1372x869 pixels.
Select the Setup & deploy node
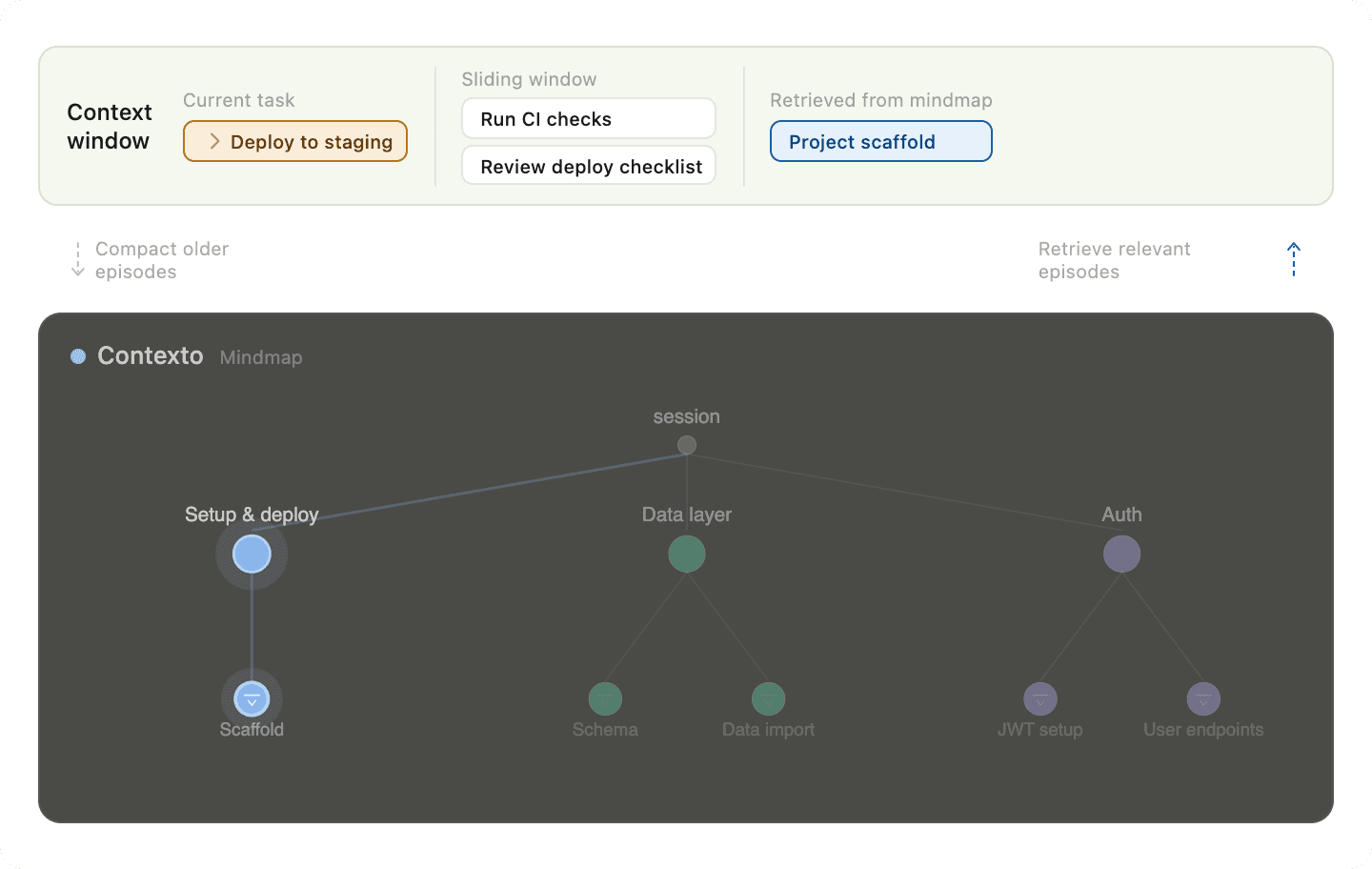tap(251, 553)
